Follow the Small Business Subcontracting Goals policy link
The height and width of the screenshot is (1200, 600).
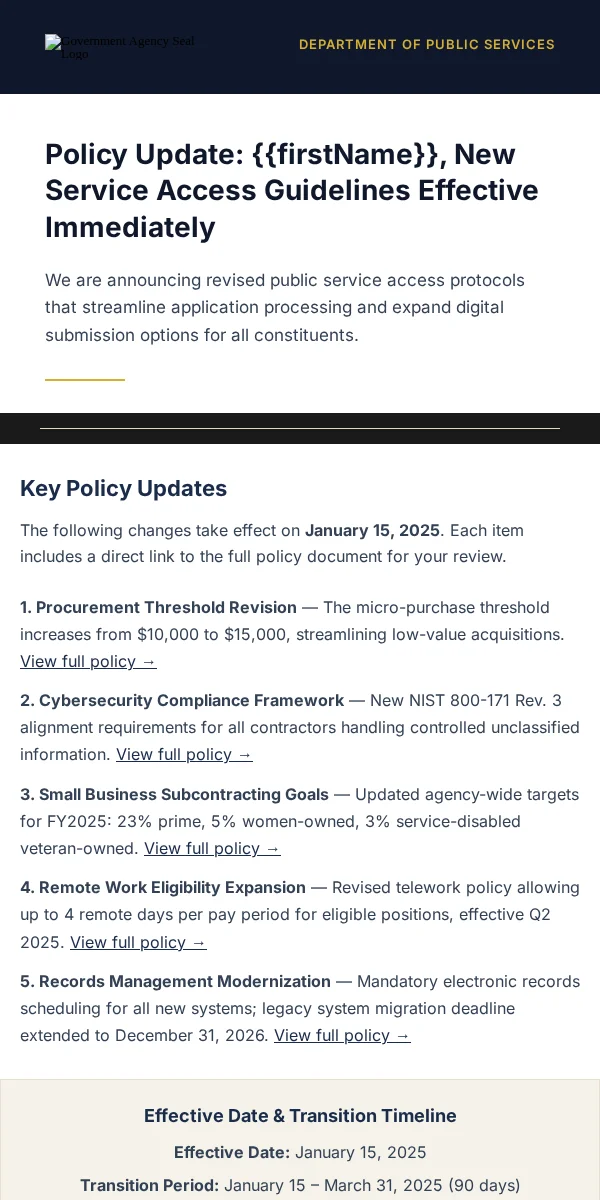click(x=212, y=849)
